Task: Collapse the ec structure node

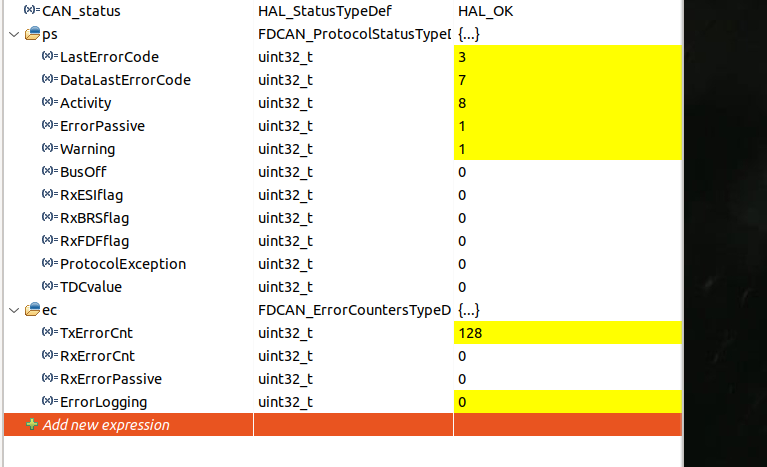Action: [14, 310]
